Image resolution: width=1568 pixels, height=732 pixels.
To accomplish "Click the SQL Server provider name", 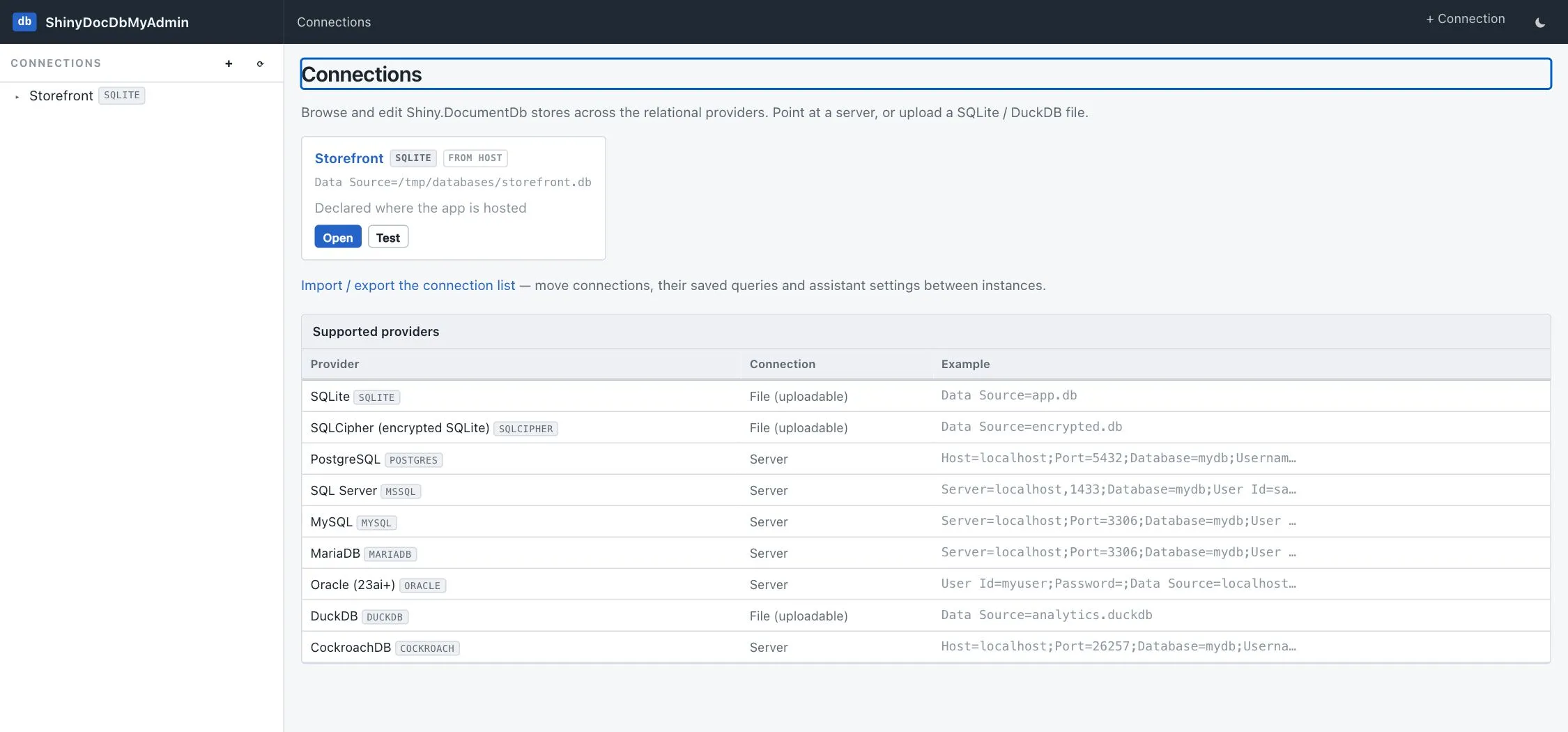I will click(344, 490).
